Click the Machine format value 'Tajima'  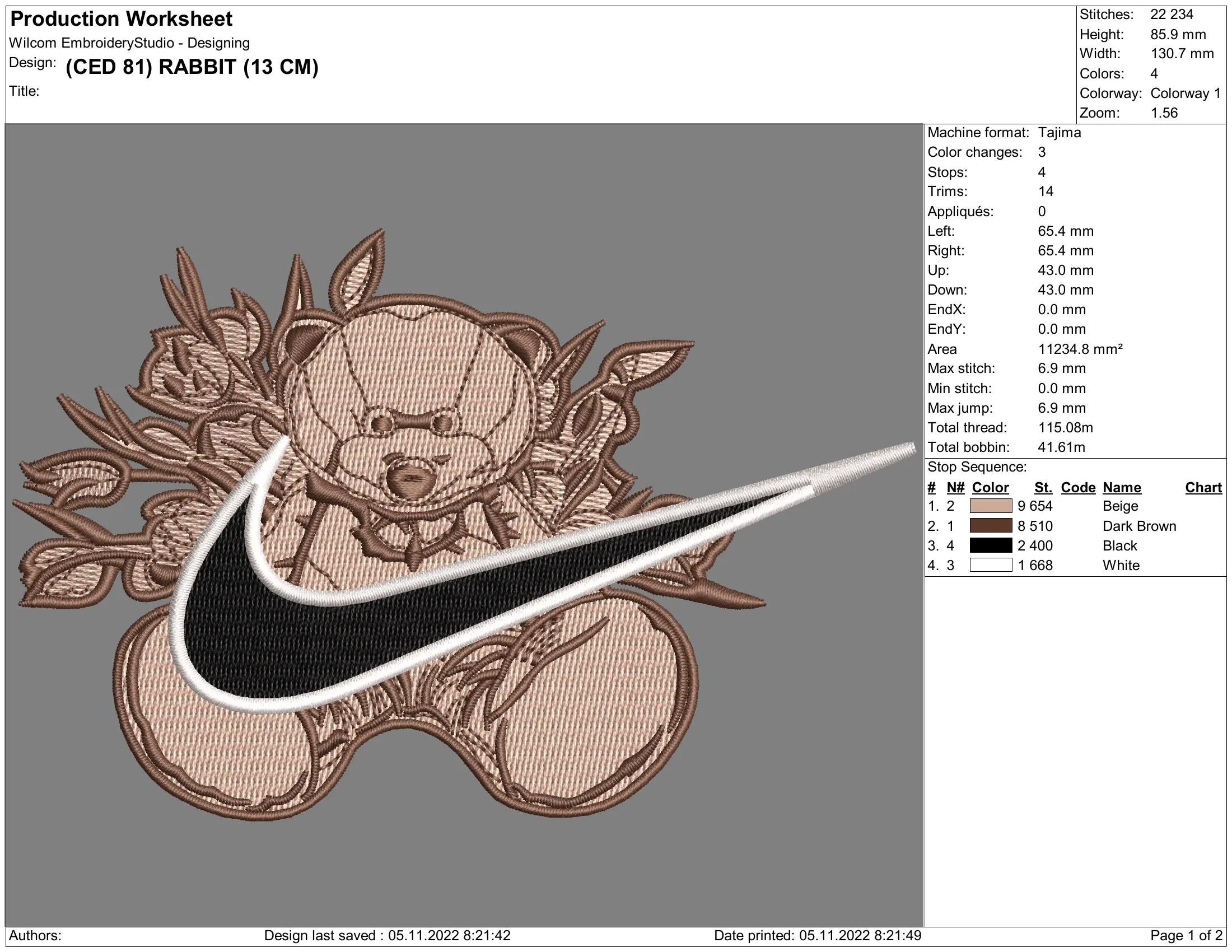1060,133
